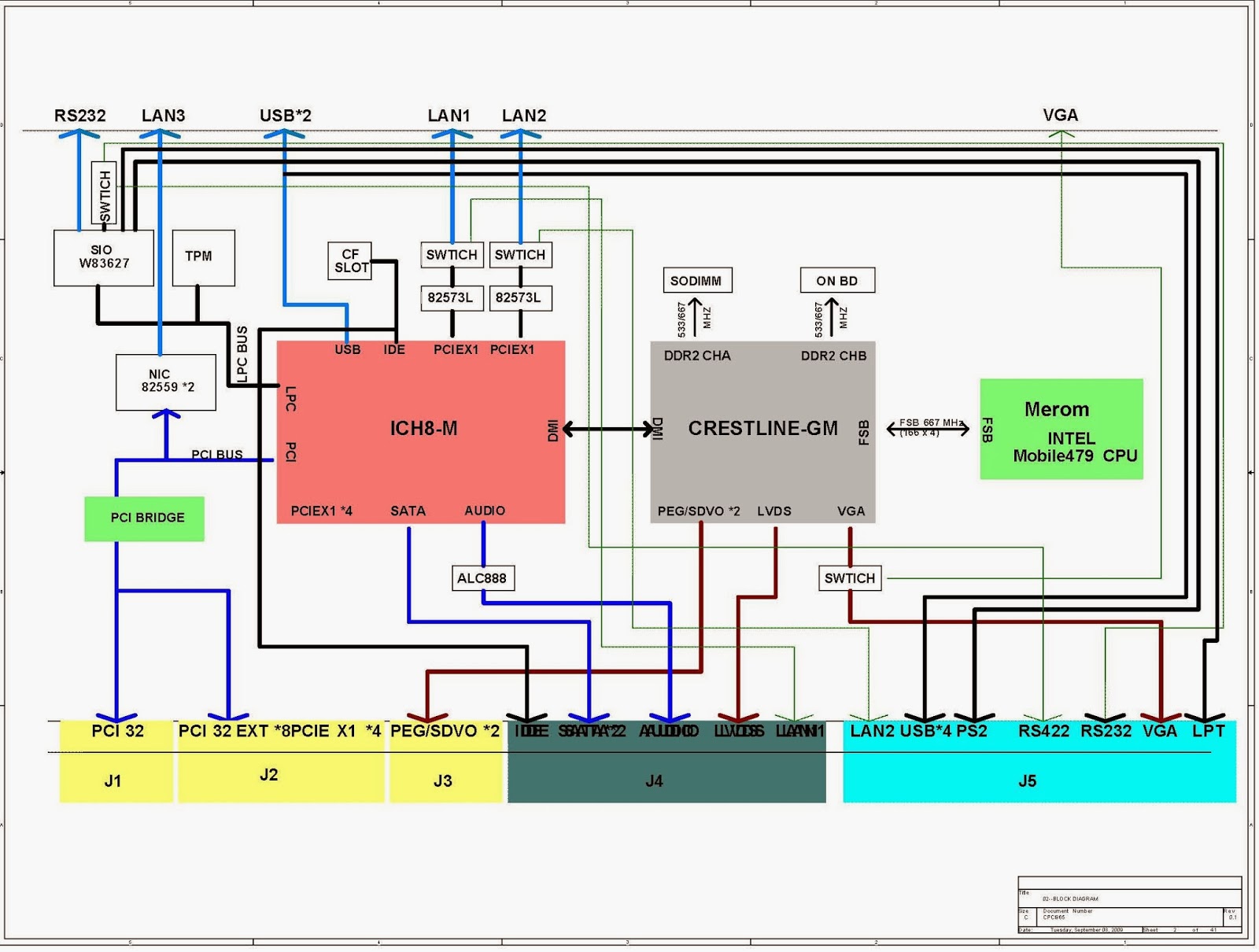Screen dimensions: 1259x952
Task: Click the IDE port label inside ICH8-M
Action: (394, 349)
